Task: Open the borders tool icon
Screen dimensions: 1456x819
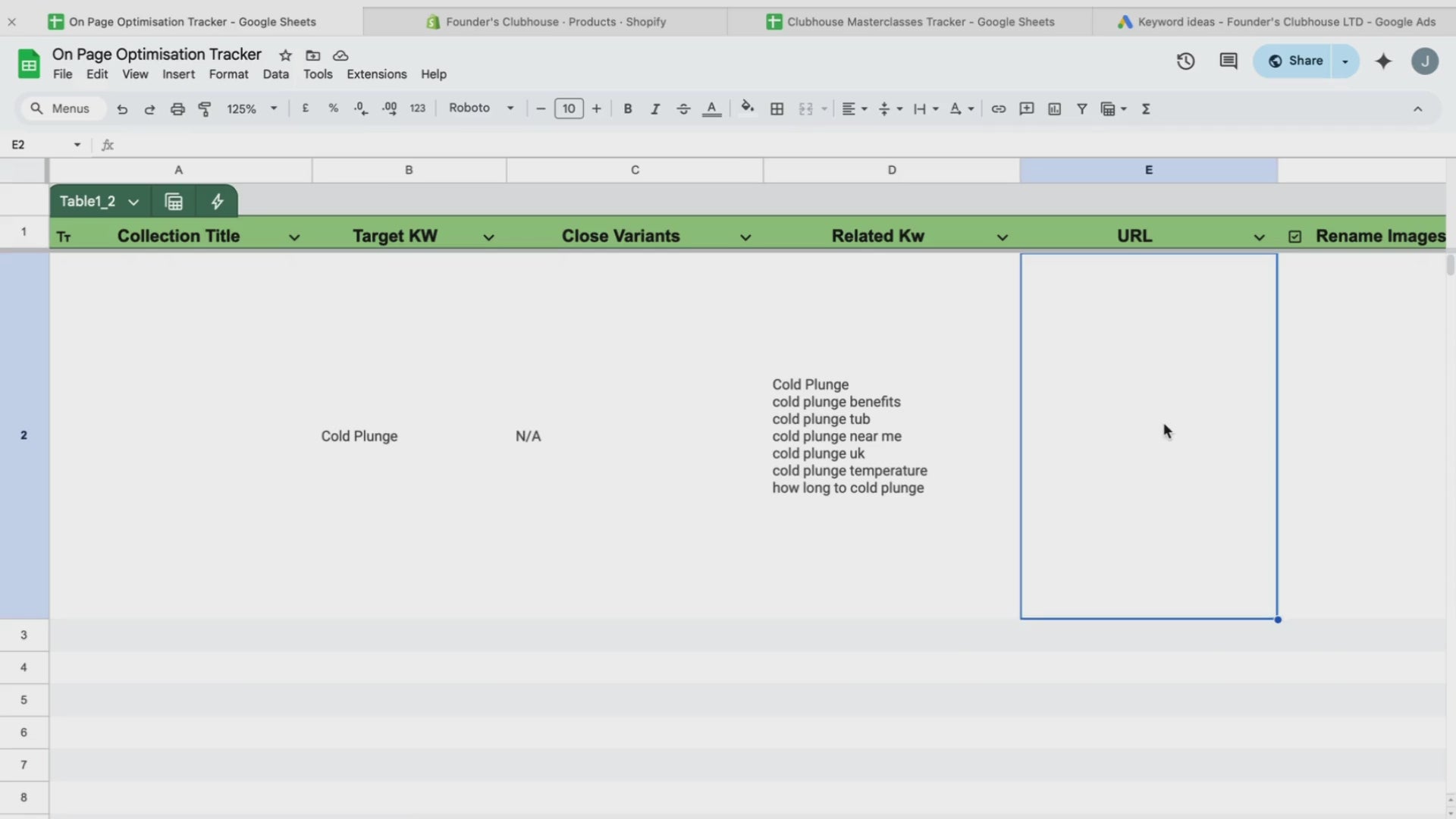Action: pyautogui.click(x=777, y=109)
